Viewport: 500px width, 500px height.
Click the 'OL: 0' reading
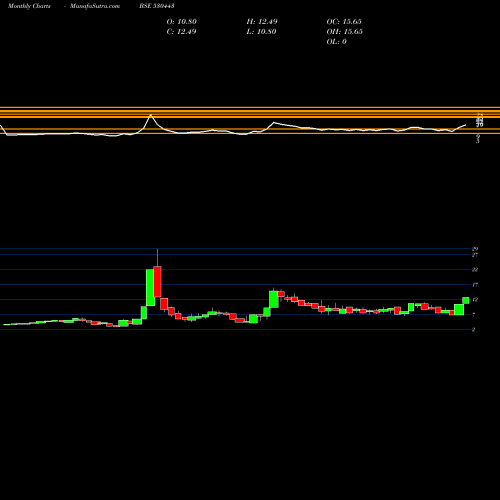[x=337, y=42]
